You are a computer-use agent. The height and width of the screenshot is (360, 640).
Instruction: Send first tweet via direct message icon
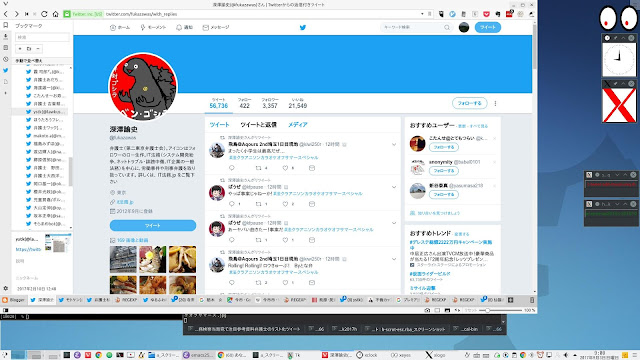click(312, 168)
